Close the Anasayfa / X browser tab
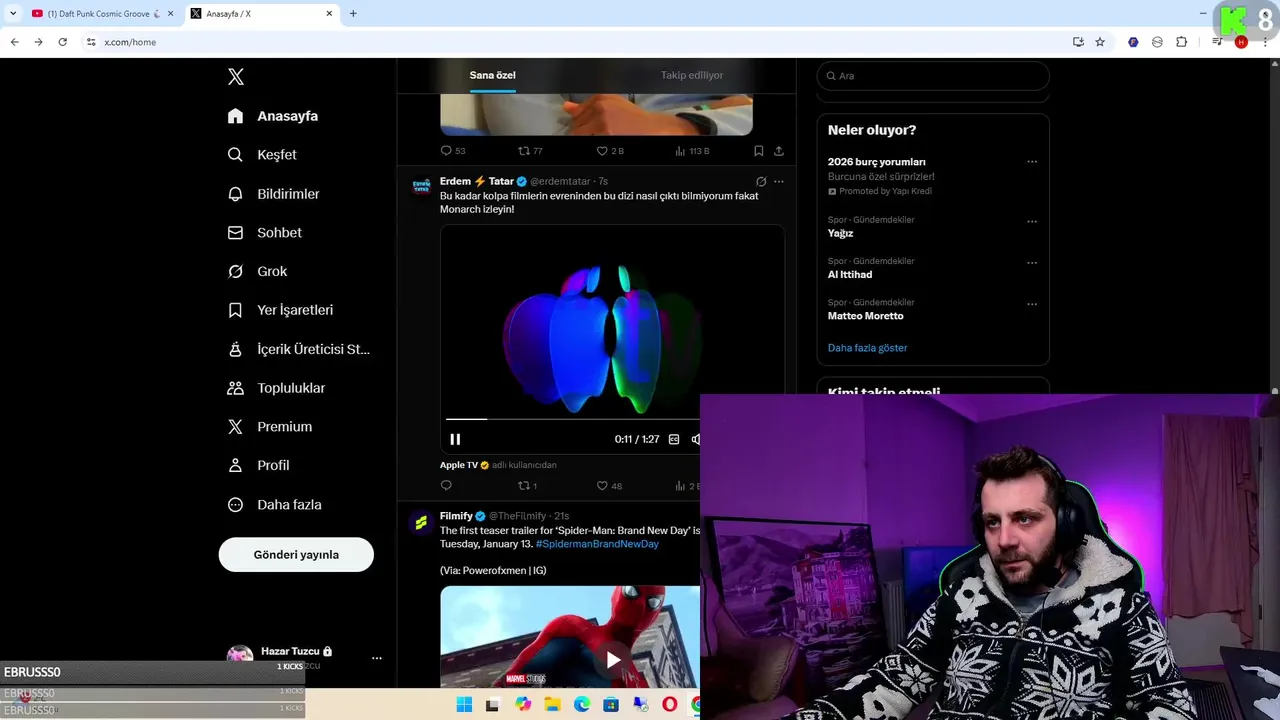Image resolution: width=1280 pixels, height=720 pixels. [x=330, y=14]
